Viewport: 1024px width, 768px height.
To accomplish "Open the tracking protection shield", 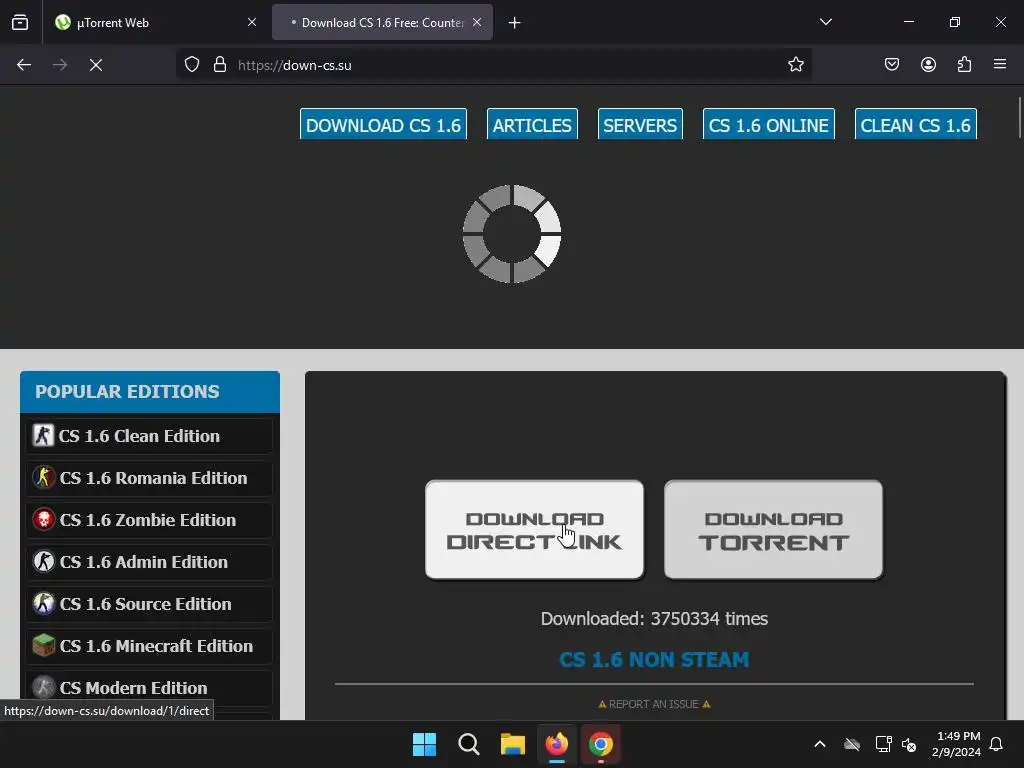I will point(191,65).
